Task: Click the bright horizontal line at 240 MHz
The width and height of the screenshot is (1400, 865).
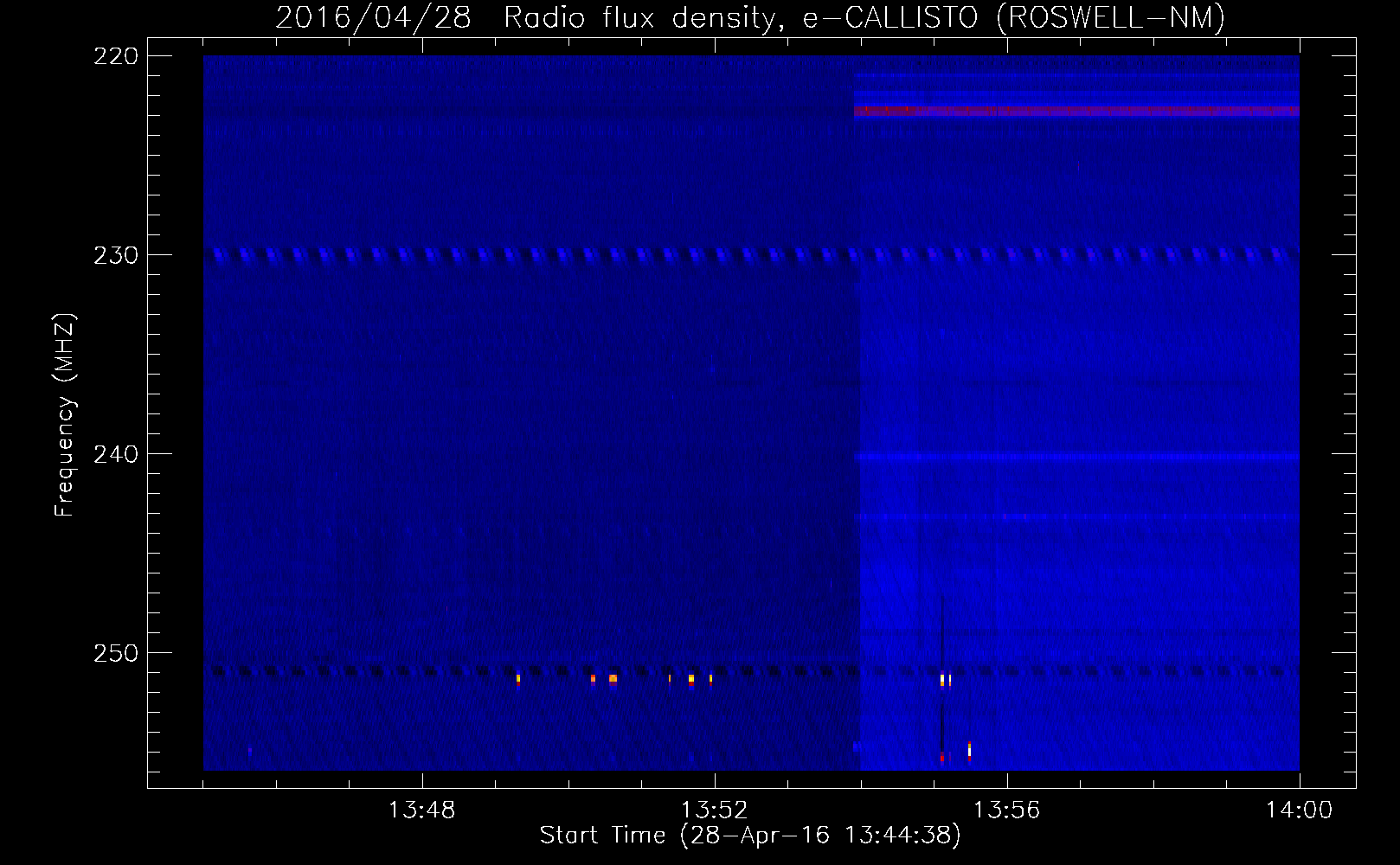Action: click(1076, 457)
